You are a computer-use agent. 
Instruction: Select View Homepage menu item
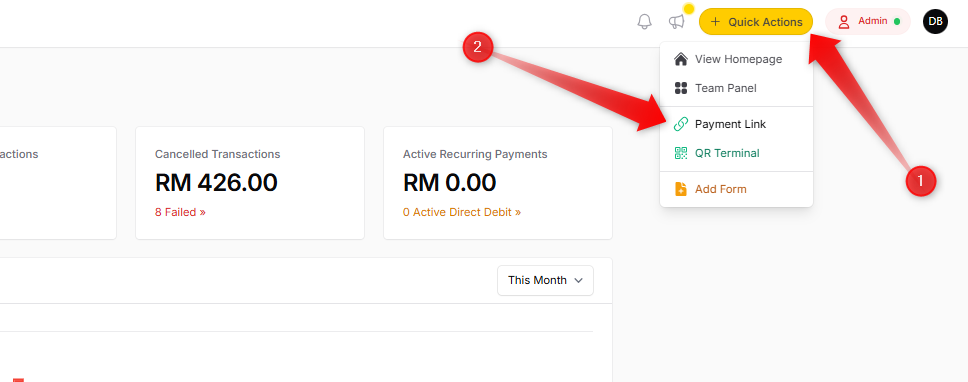(736, 59)
